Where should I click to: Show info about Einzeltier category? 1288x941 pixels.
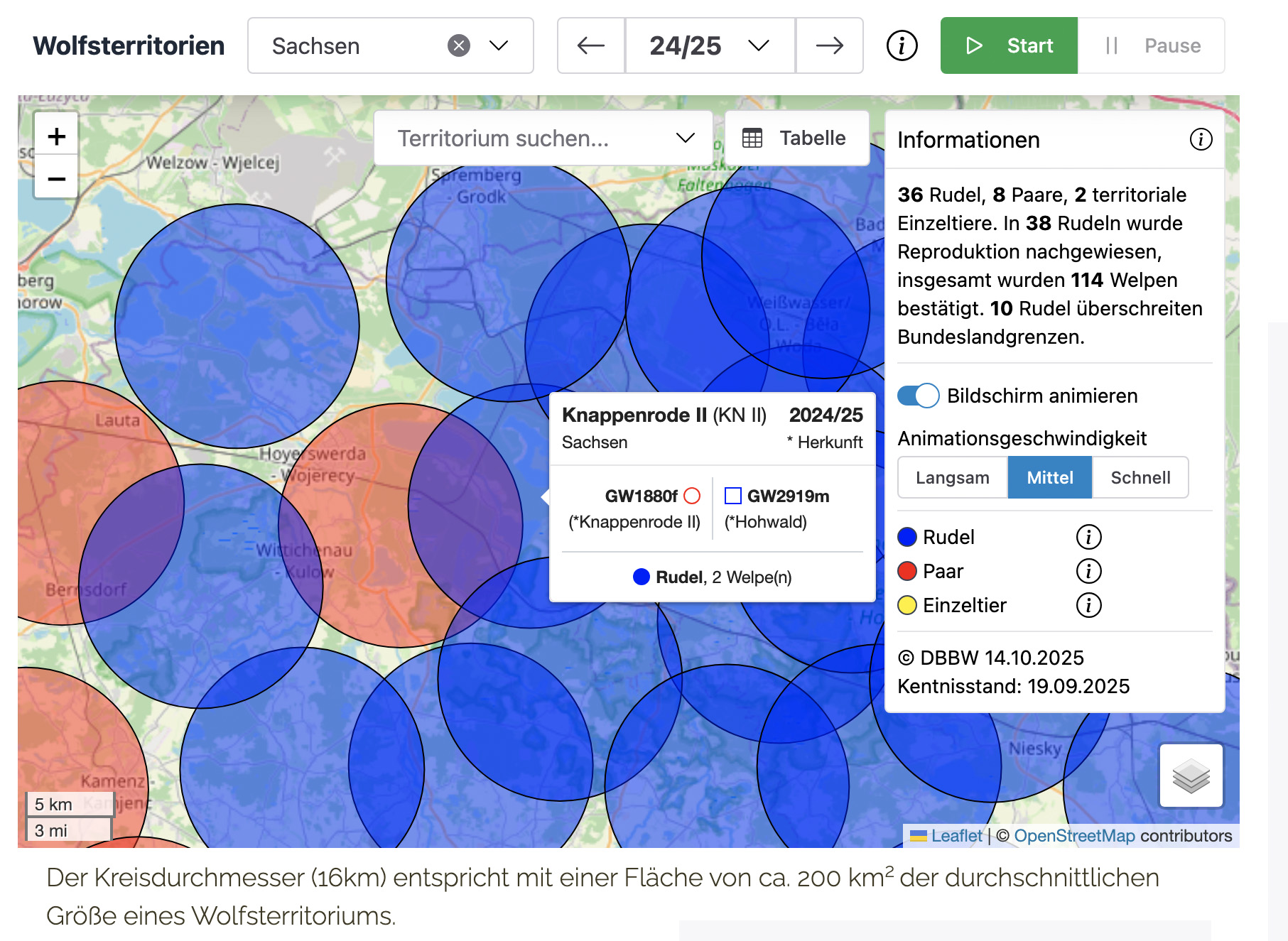1088,605
